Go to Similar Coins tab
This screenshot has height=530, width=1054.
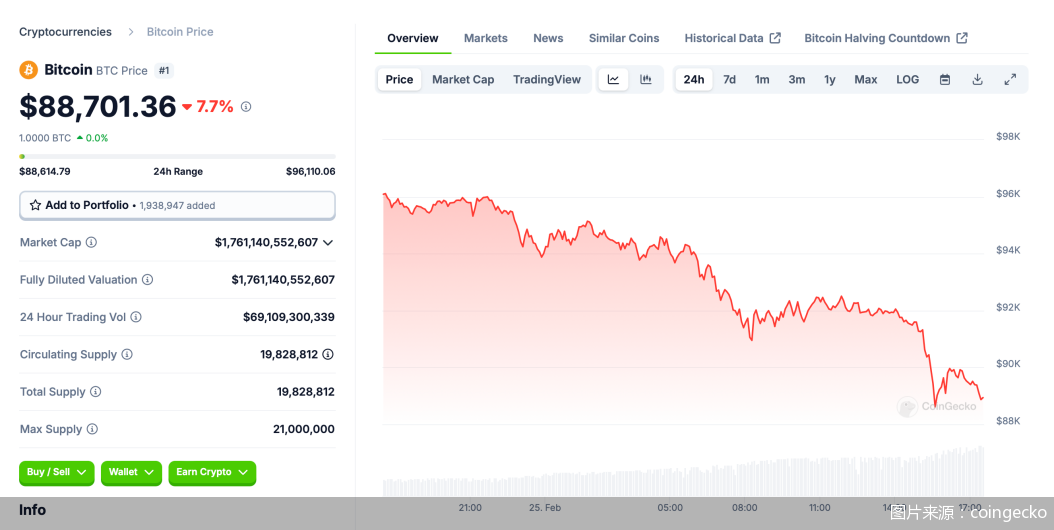(624, 38)
